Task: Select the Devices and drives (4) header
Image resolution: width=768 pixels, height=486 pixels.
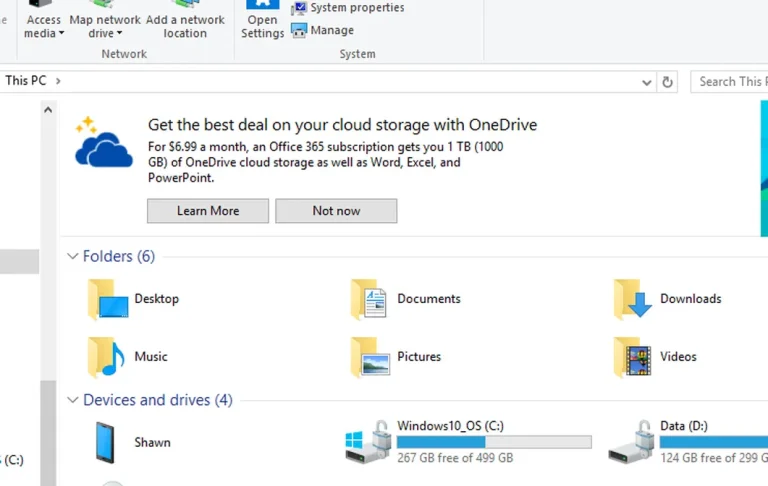Action: (x=158, y=400)
